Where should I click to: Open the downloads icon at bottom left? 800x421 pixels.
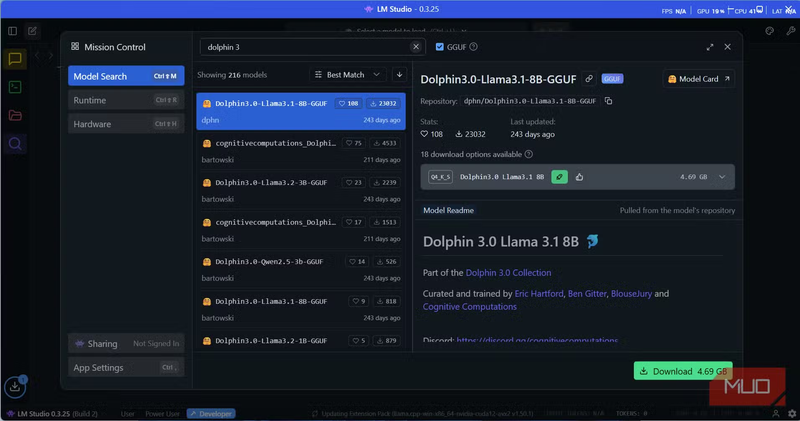(15, 386)
